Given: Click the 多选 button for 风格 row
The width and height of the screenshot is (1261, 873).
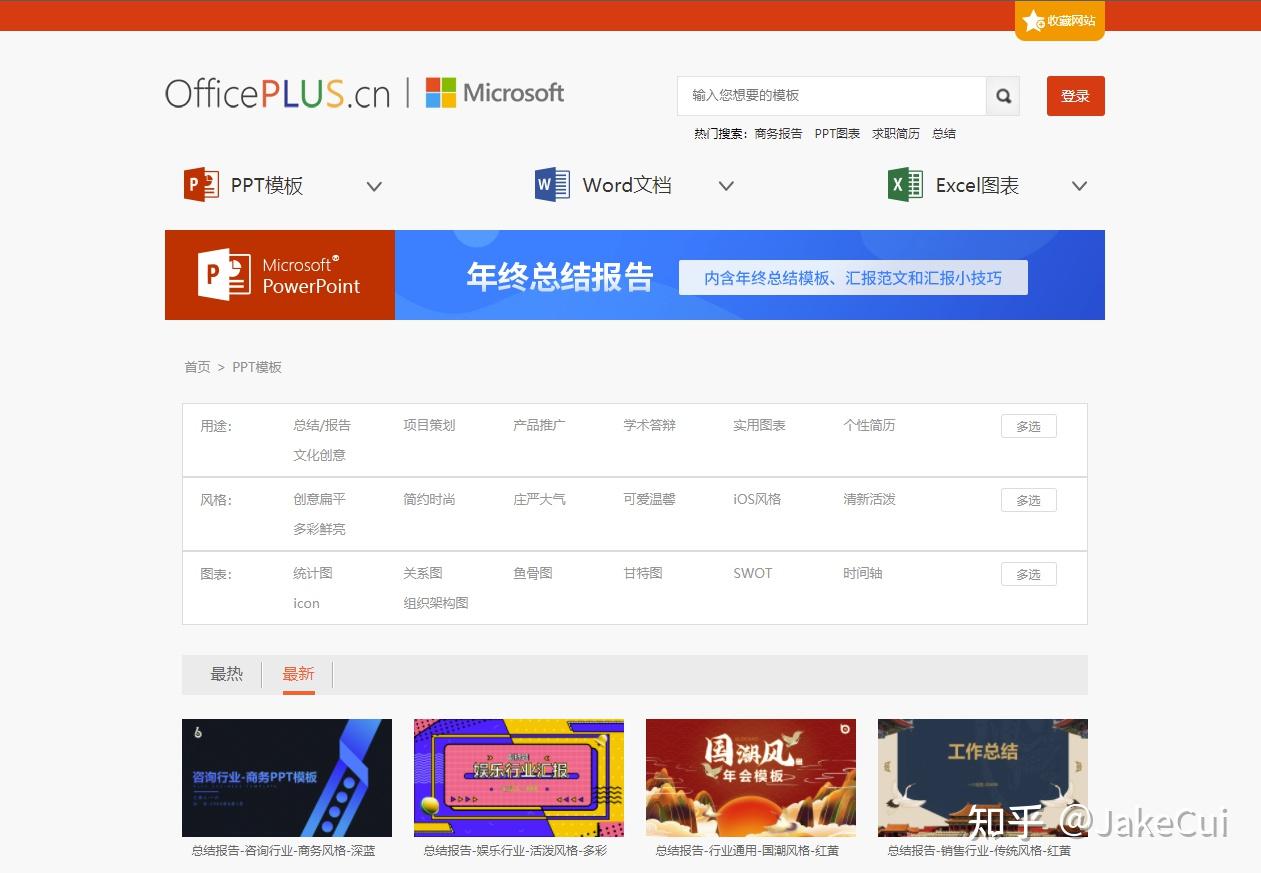Looking at the screenshot, I should coord(1028,499).
